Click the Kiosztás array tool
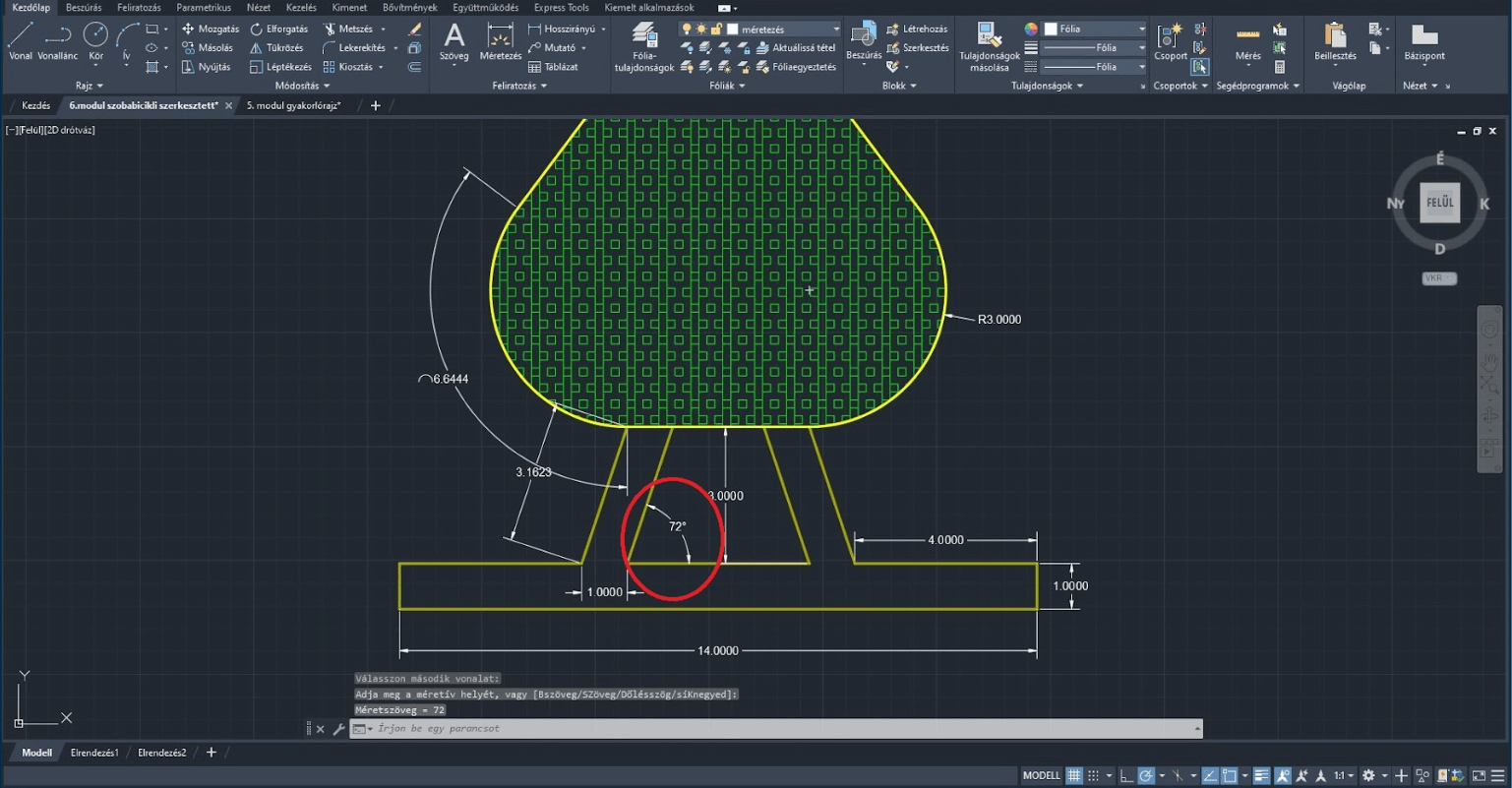 click(x=347, y=67)
